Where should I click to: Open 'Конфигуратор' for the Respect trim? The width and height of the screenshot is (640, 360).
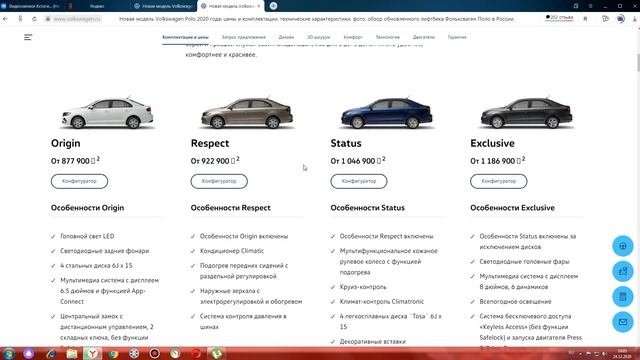click(219, 181)
